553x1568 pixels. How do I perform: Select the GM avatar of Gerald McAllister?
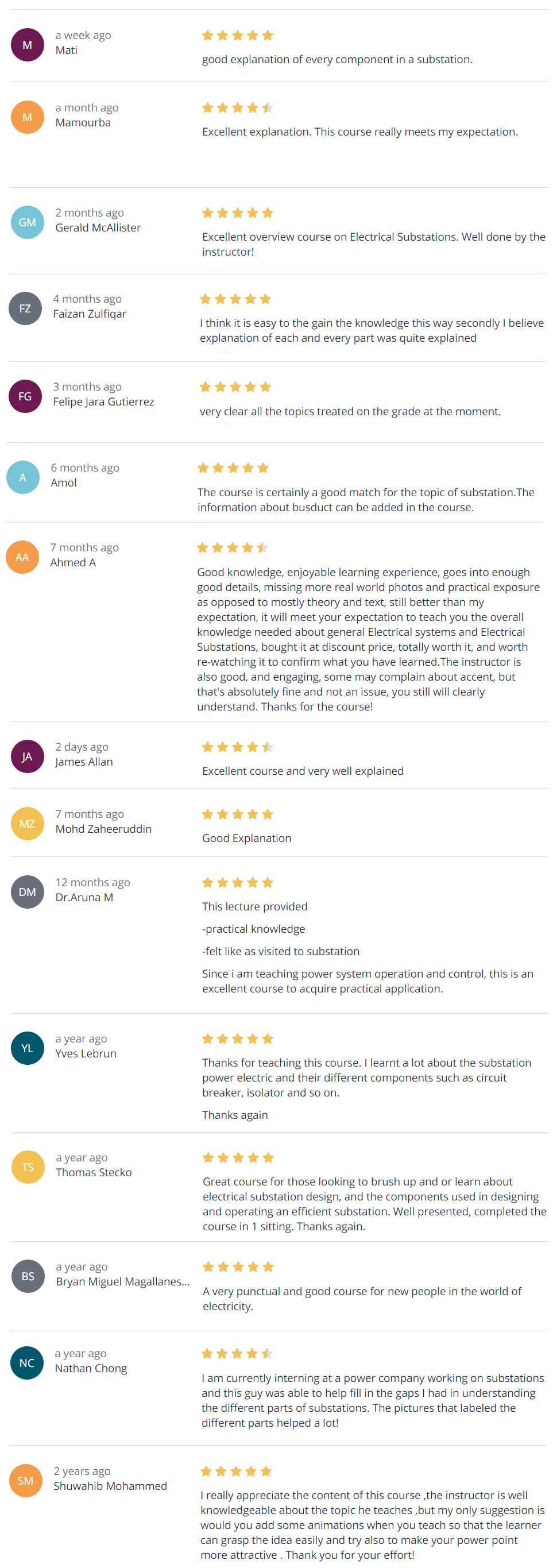(x=28, y=222)
